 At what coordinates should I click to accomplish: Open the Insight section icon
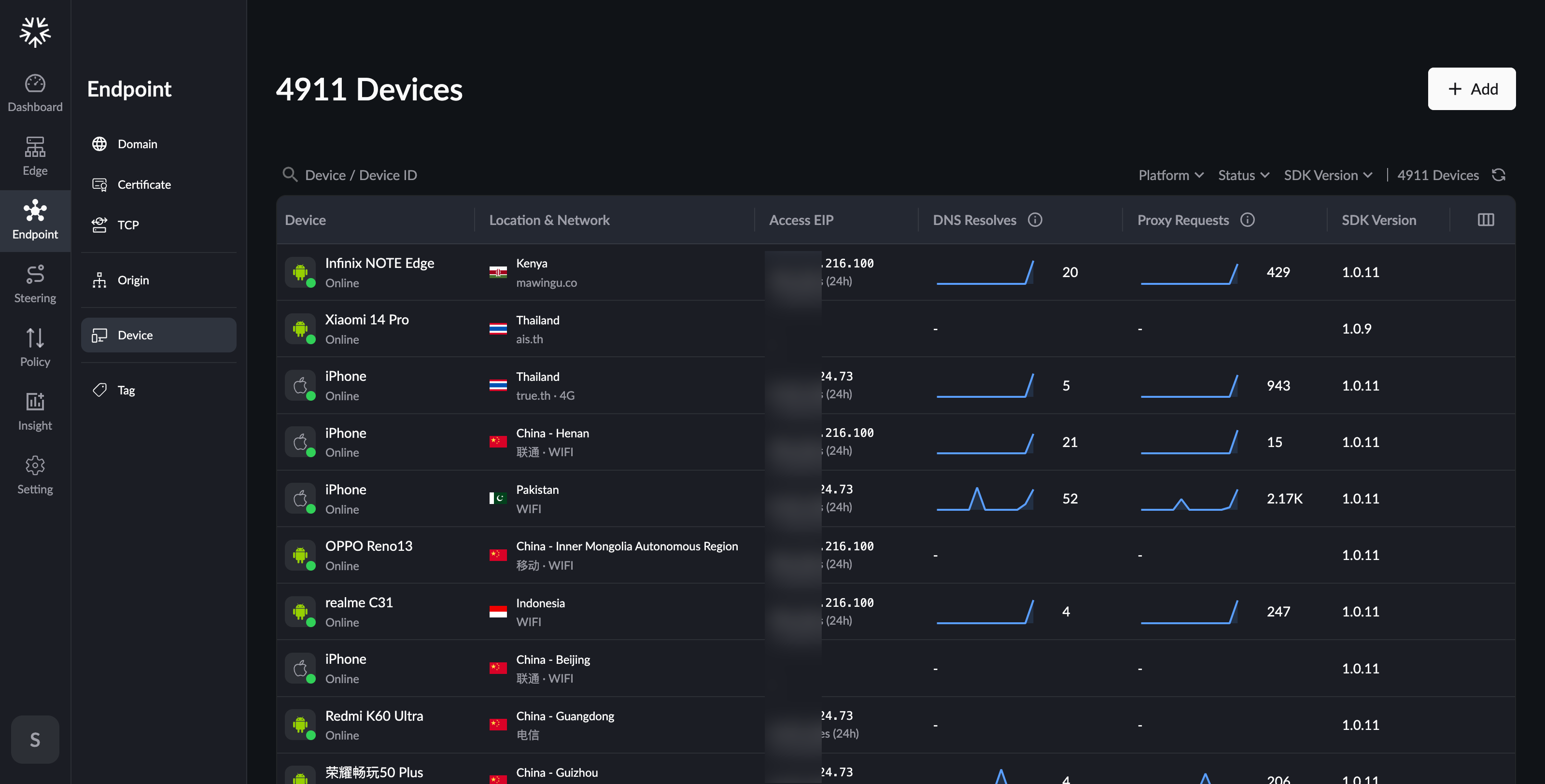(x=35, y=402)
